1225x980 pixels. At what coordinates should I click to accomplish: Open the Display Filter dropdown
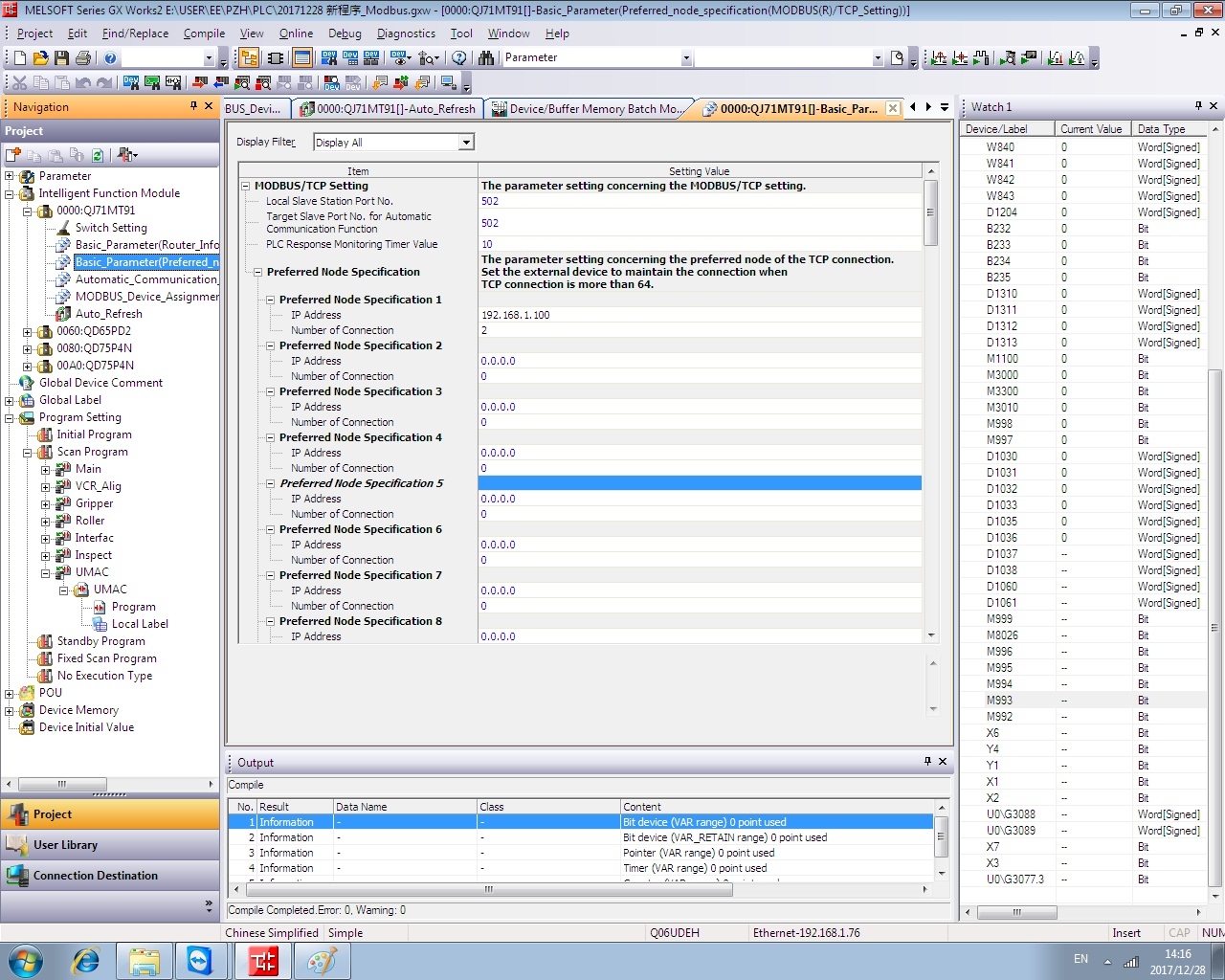click(x=466, y=143)
